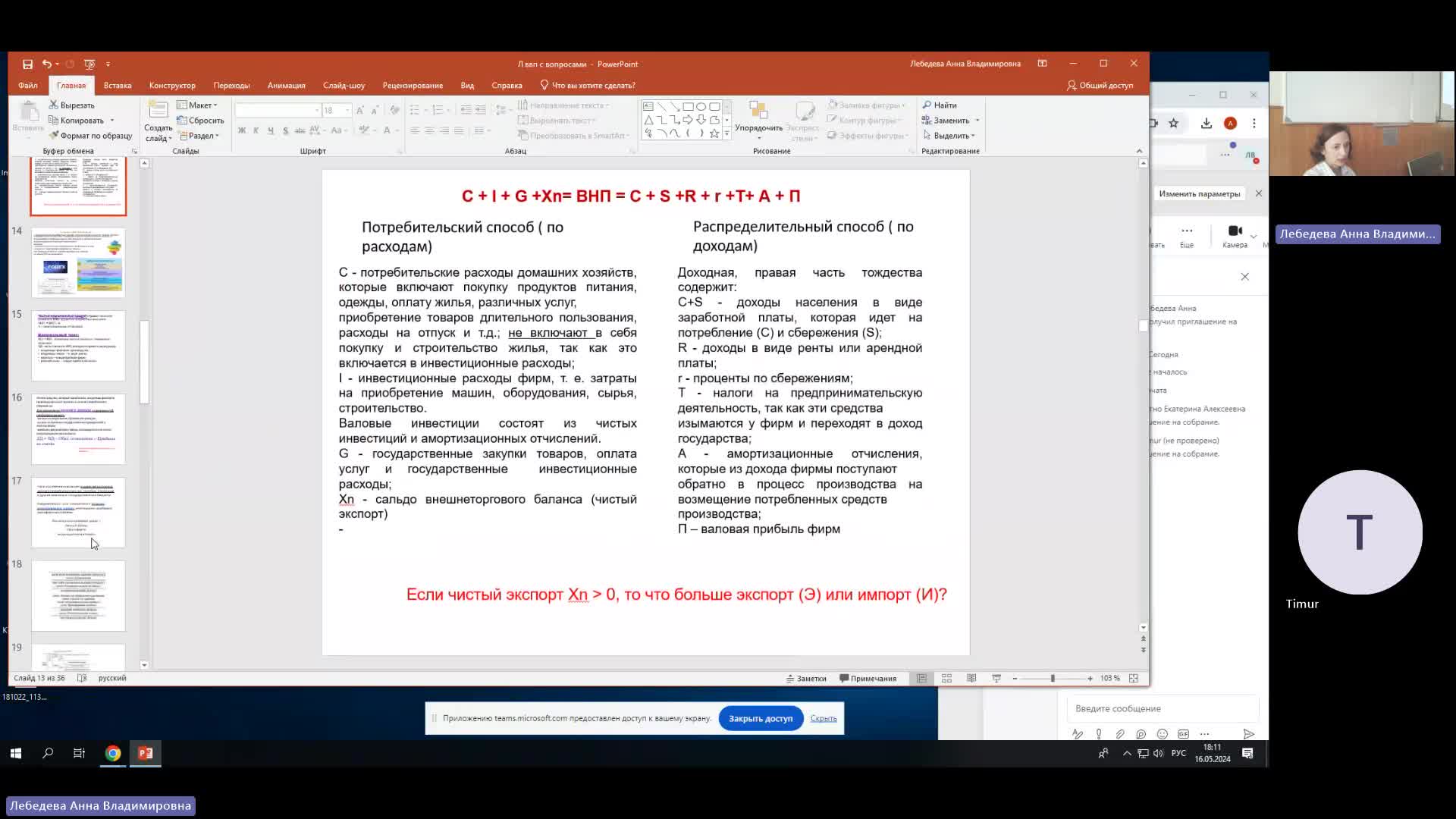Expand the Заменить dropdown arrow
The image size is (1456, 819).
pos(977,121)
